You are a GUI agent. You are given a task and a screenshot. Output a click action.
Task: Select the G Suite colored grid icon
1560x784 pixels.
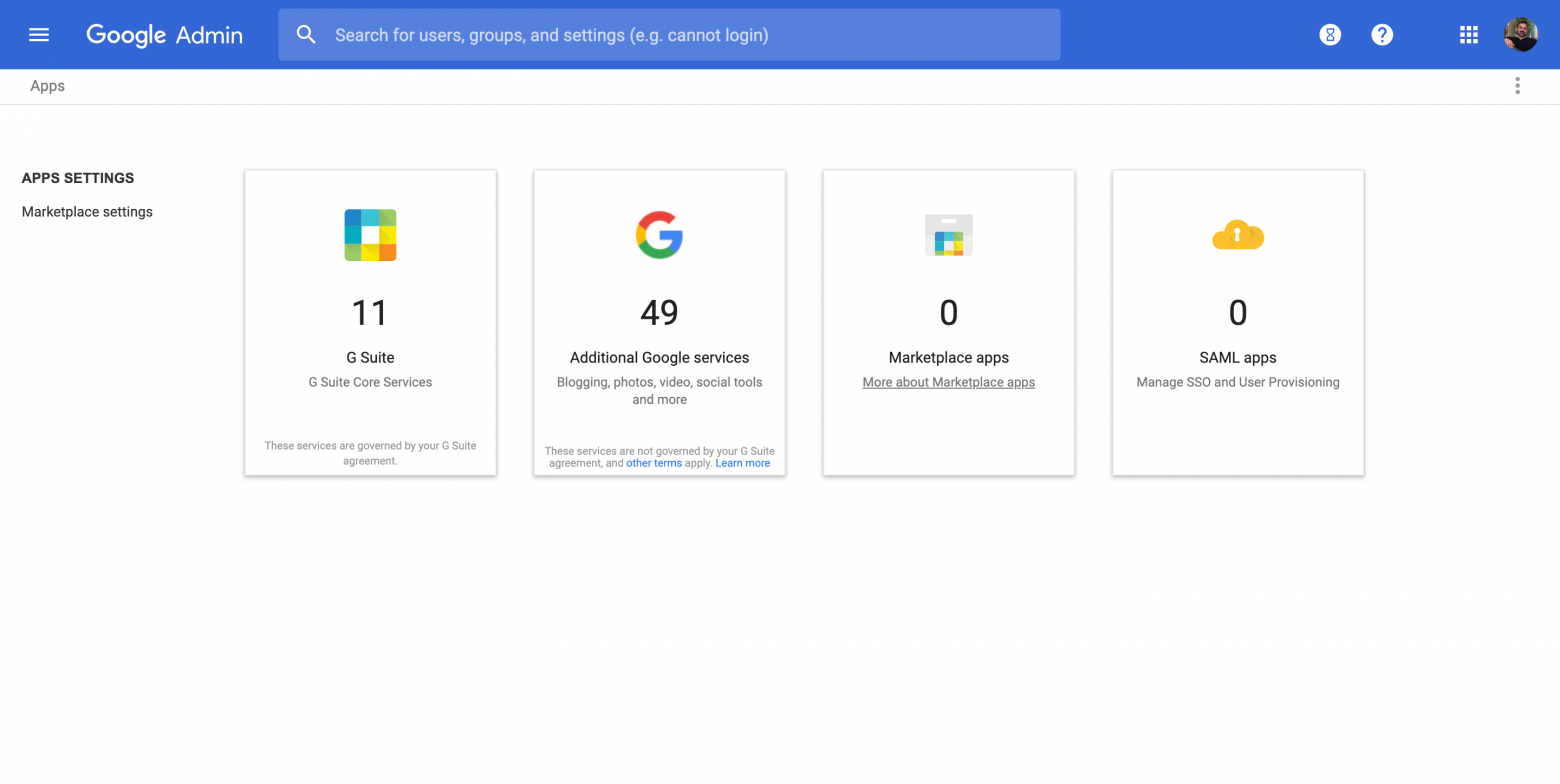pyautogui.click(x=370, y=234)
